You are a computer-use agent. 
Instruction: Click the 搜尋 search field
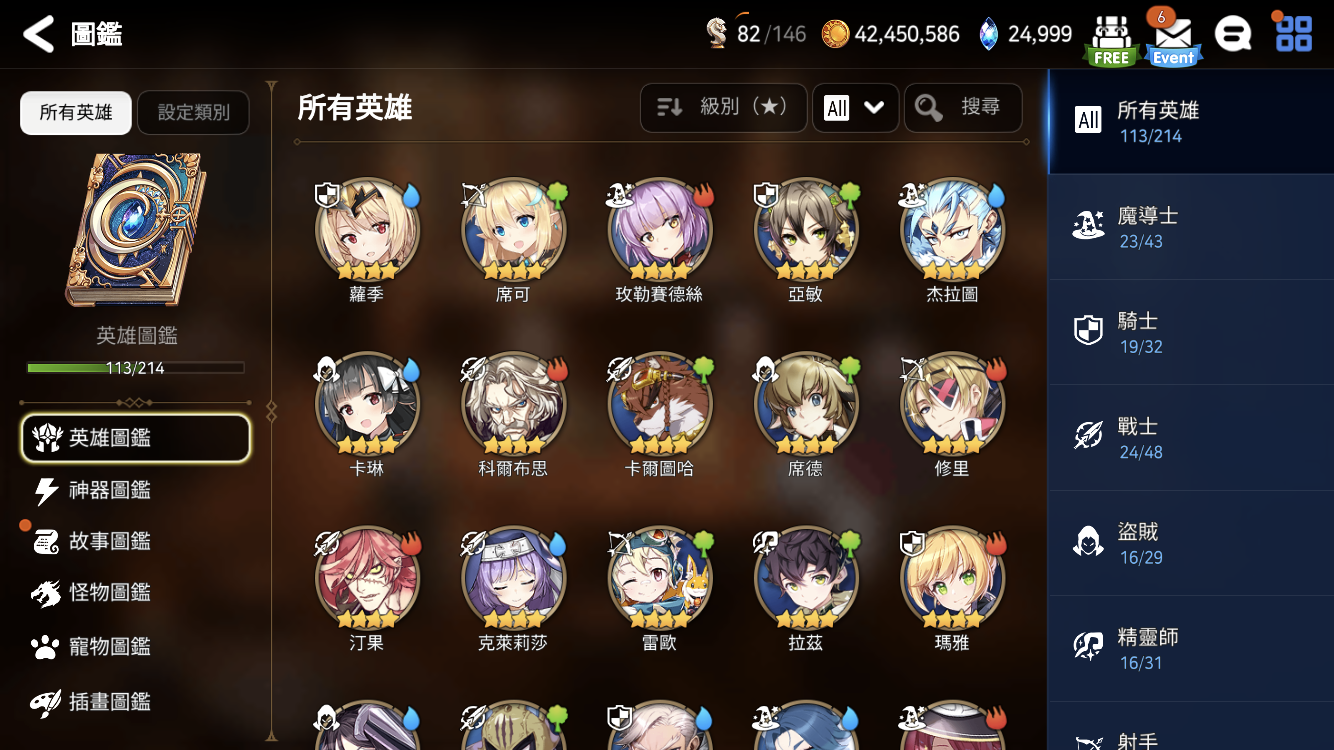point(963,107)
